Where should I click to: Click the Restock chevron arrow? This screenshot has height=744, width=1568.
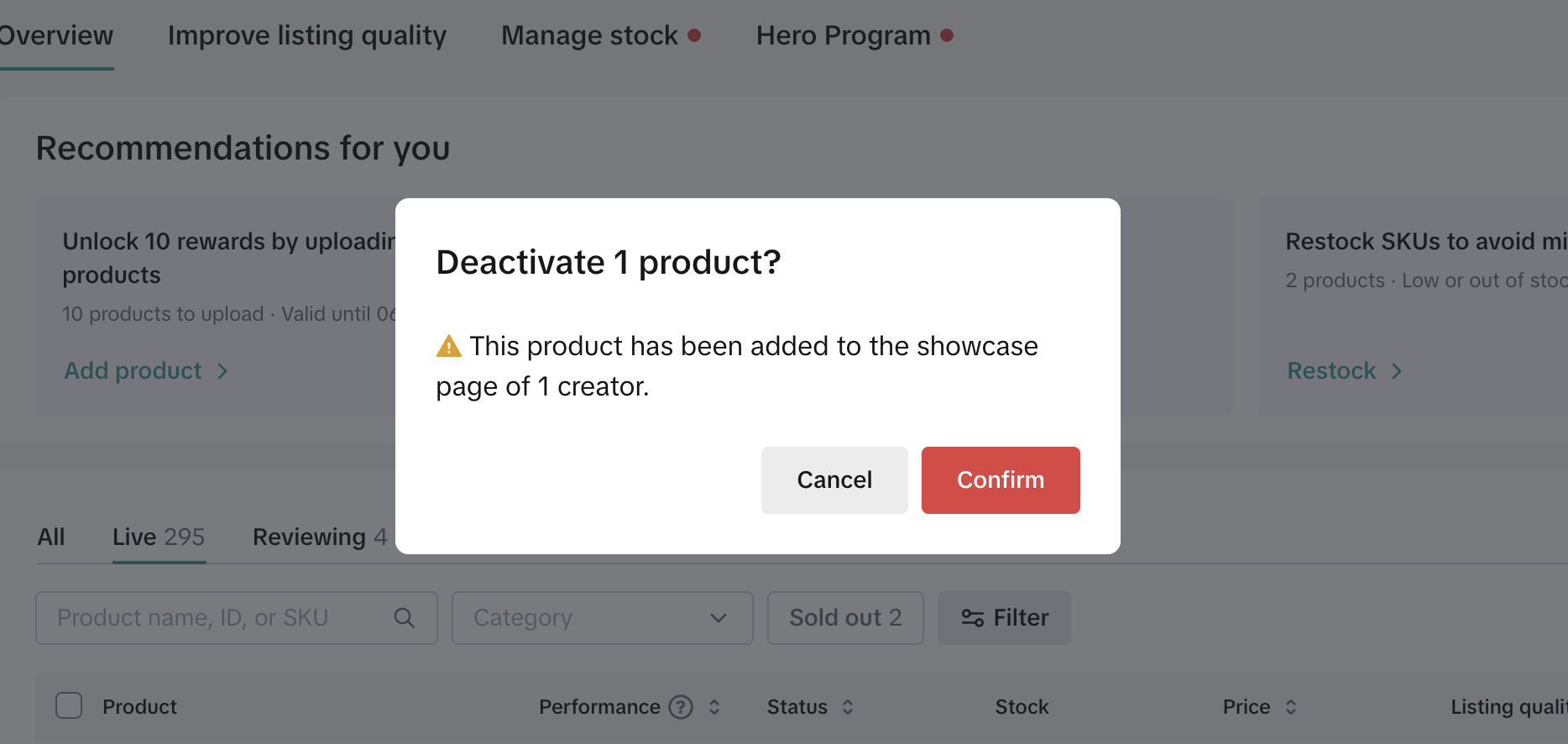click(1397, 371)
